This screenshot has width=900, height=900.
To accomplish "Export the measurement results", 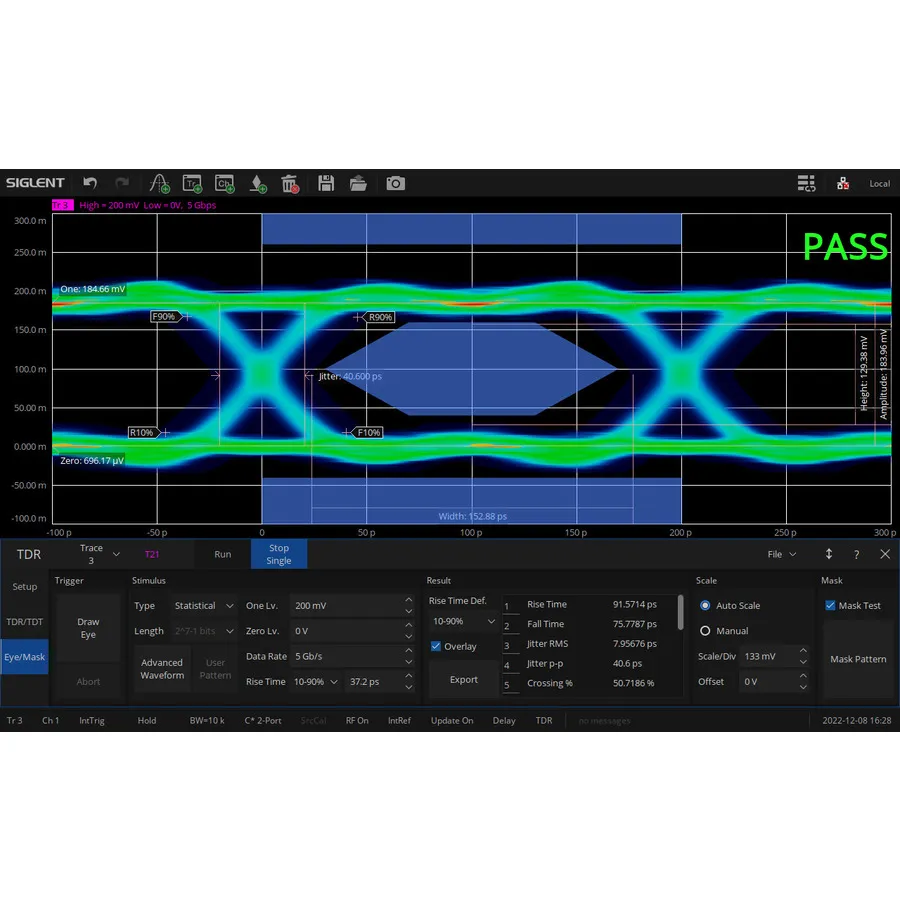I will pyautogui.click(x=463, y=679).
